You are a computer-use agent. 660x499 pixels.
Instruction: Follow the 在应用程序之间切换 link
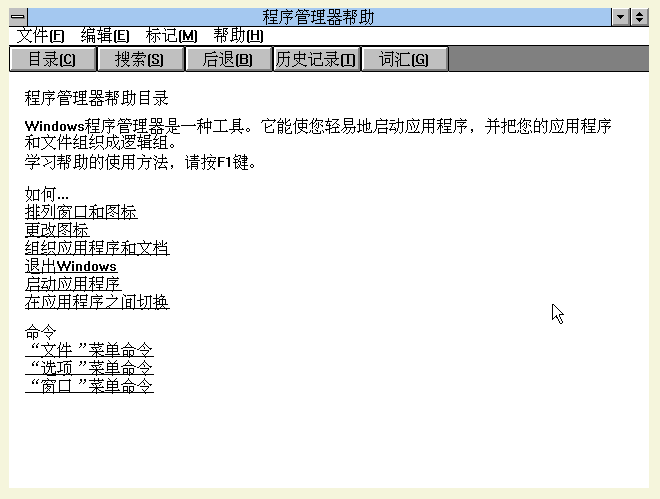(x=96, y=302)
